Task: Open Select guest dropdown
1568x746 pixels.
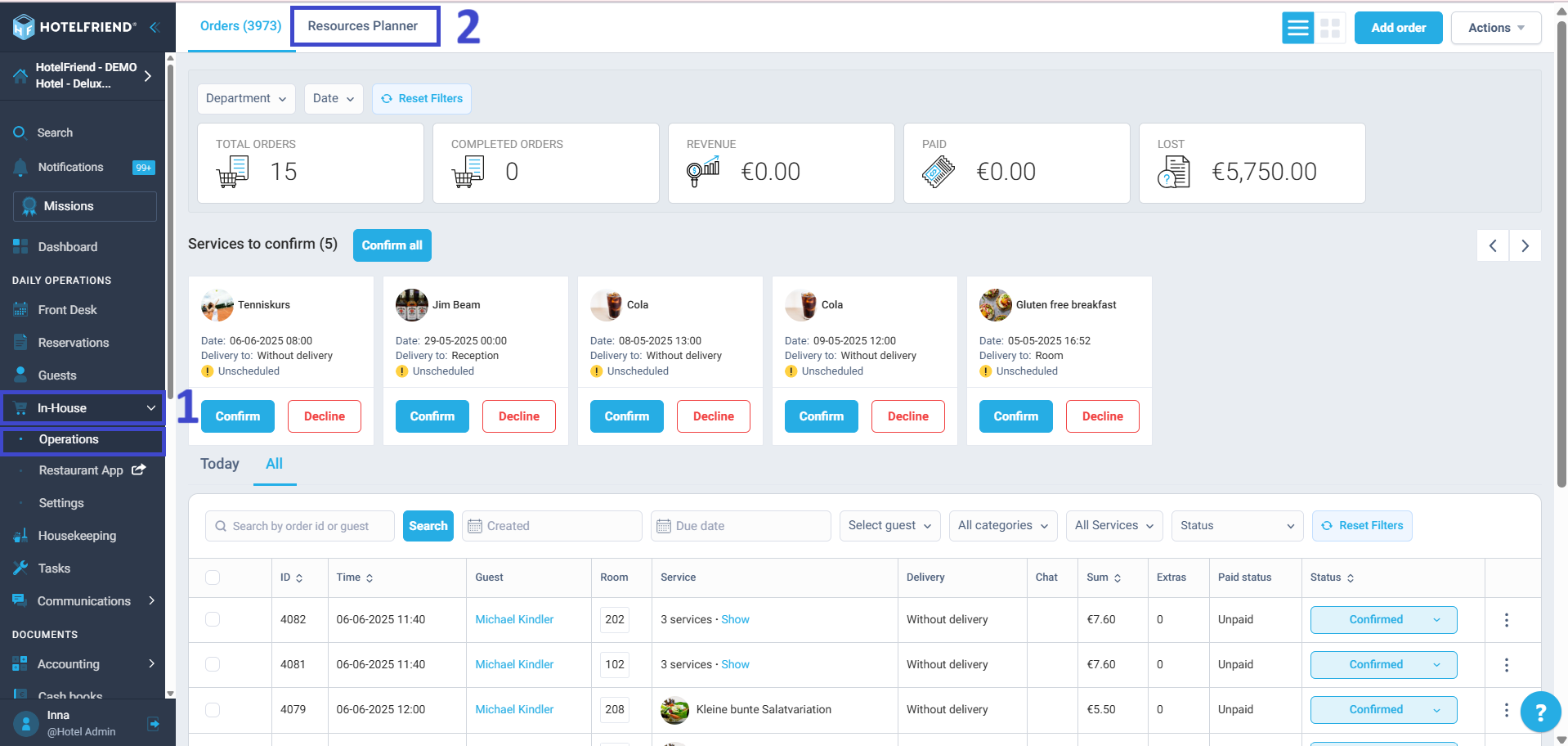Action: click(x=889, y=526)
